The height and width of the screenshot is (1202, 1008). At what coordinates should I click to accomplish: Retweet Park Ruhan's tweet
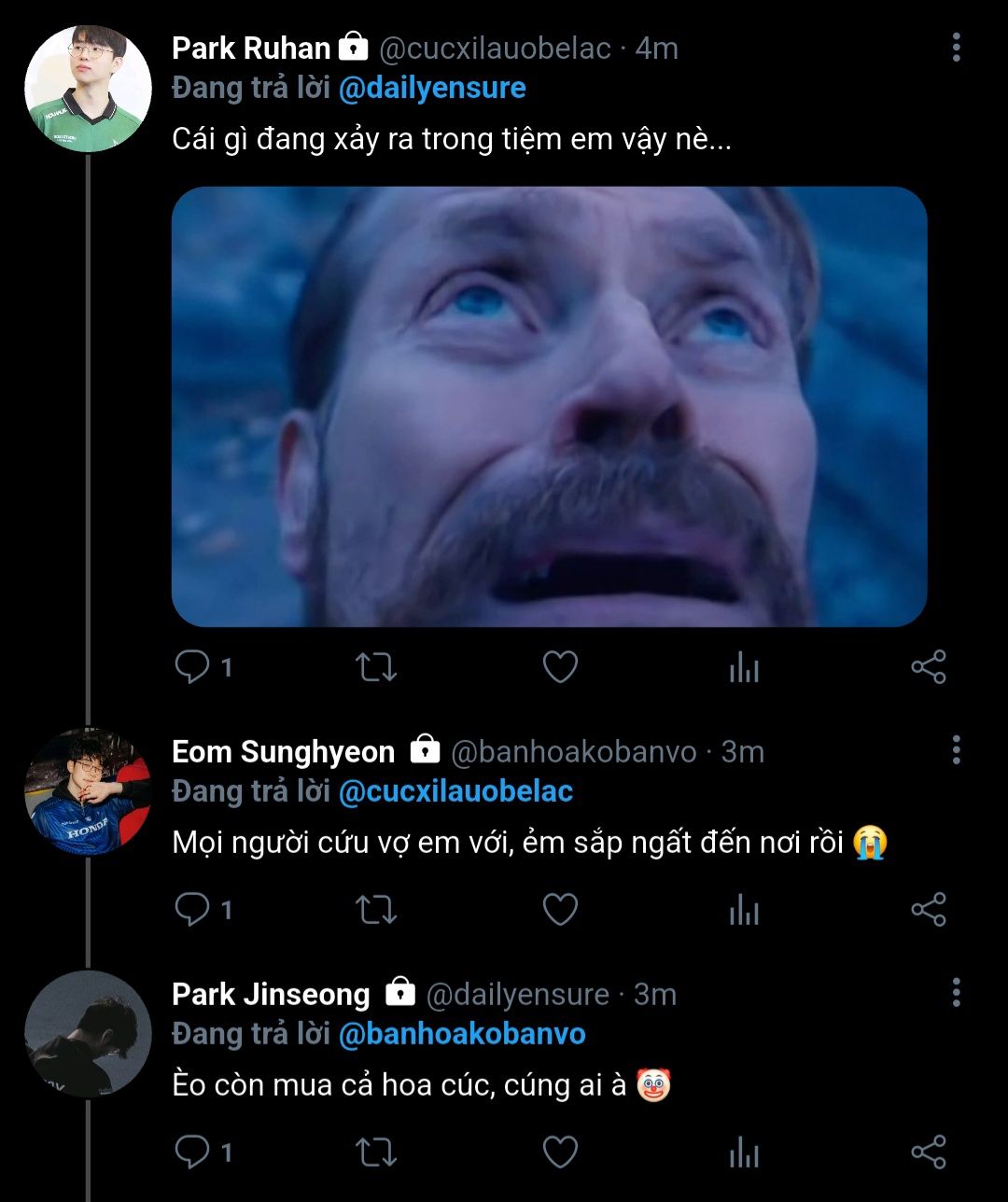377,667
